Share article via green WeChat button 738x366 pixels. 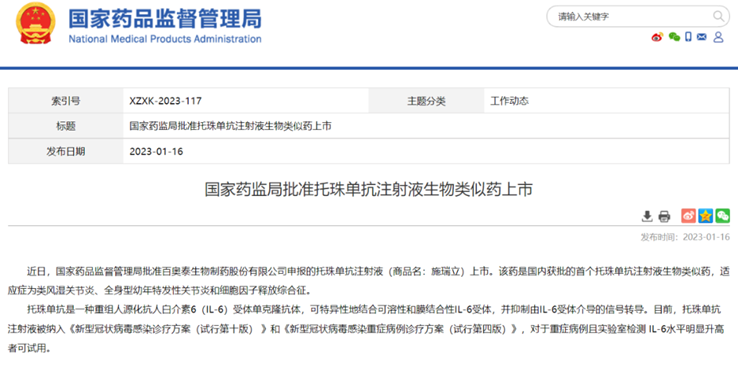click(x=722, y=216)
